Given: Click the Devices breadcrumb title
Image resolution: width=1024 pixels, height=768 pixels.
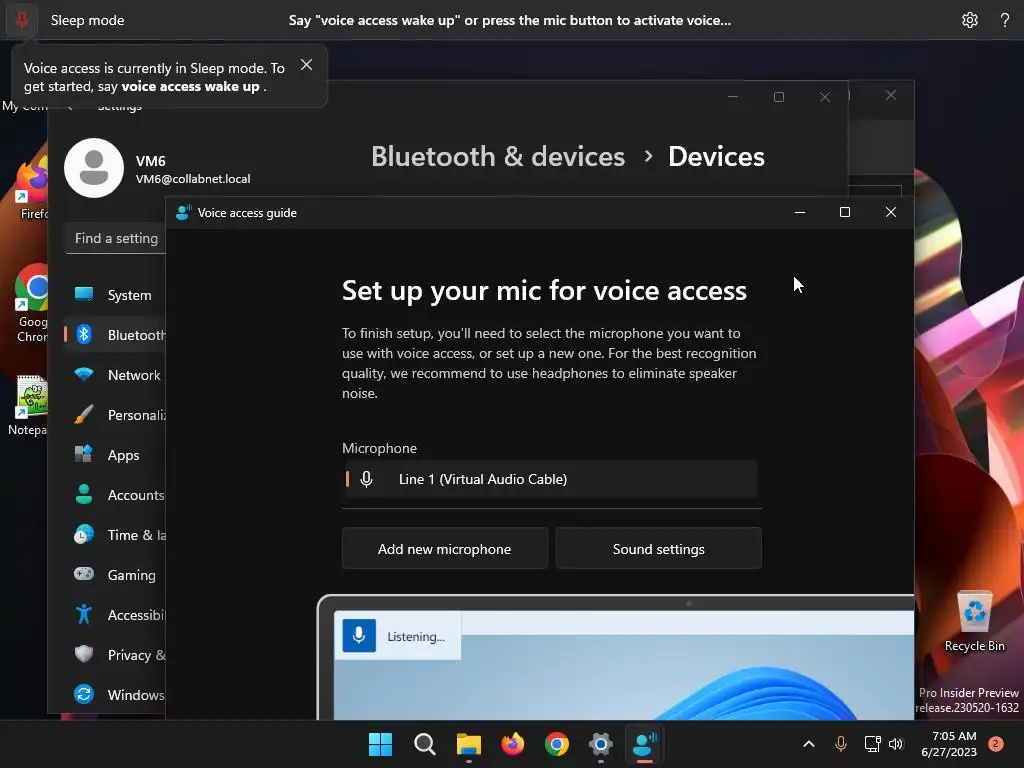Looking at the screenshot, I should pyautogui.click(x=716, y=157).
